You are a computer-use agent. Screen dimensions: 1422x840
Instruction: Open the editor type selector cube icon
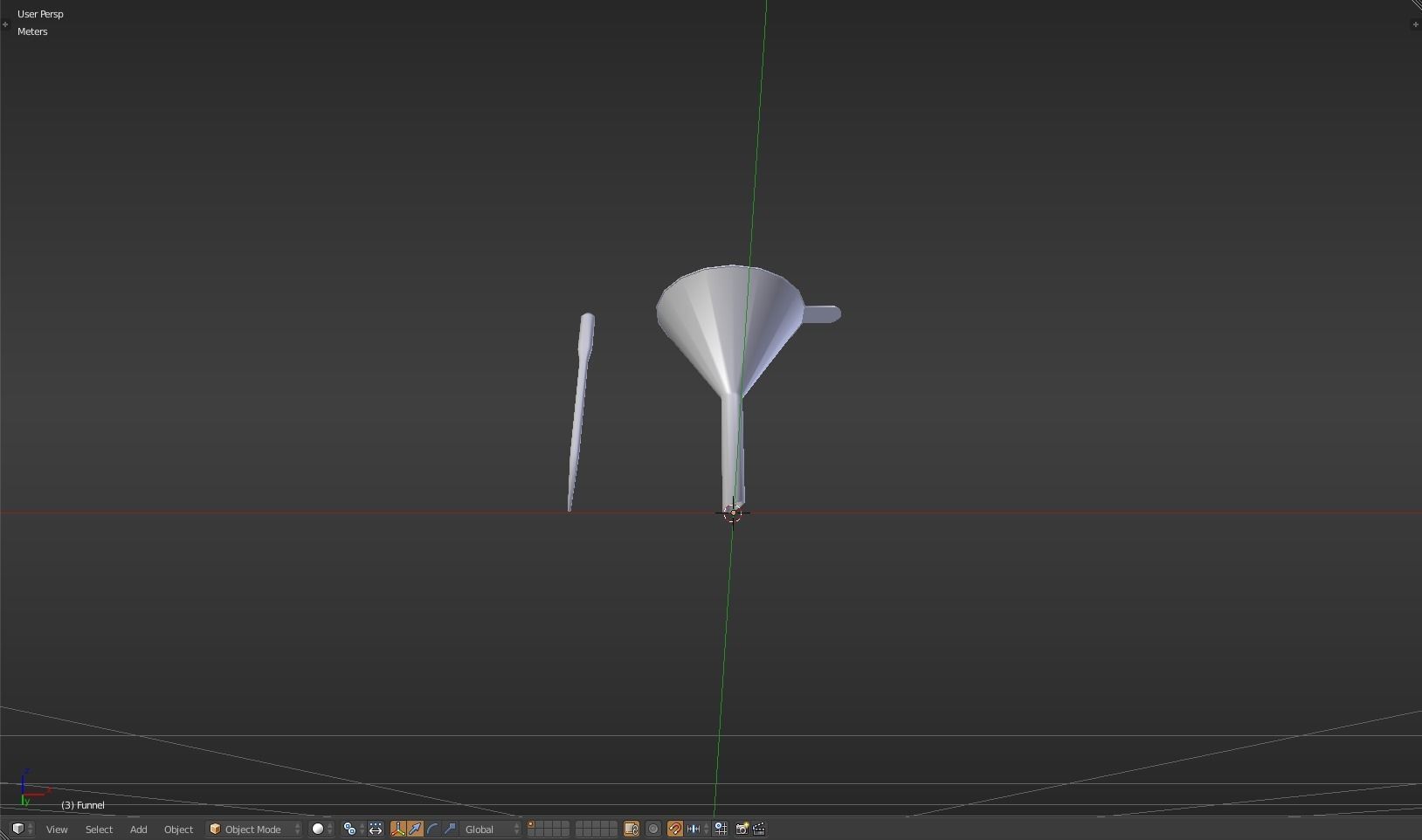[21, 829]
